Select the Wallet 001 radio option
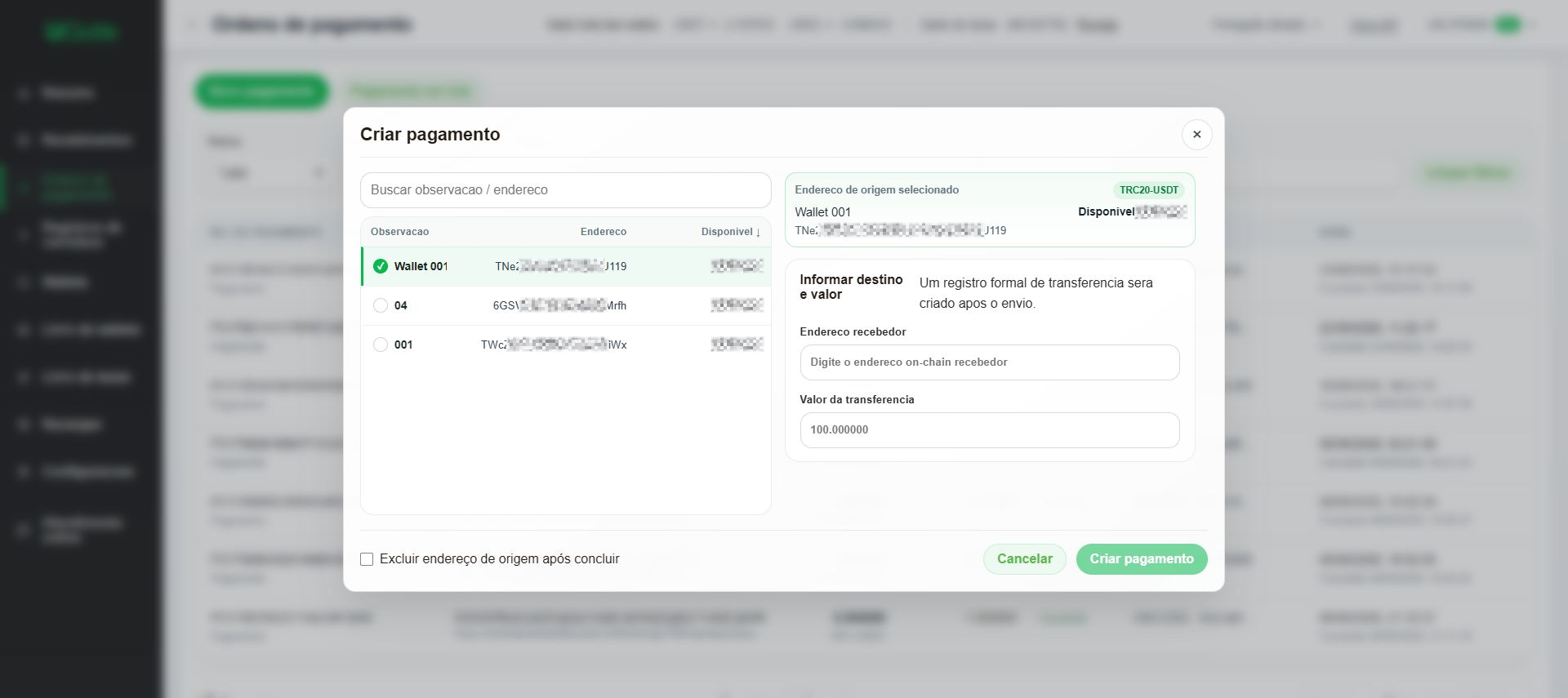Image resolution: width=1568 pixels, height=698 pixels. 381,266
